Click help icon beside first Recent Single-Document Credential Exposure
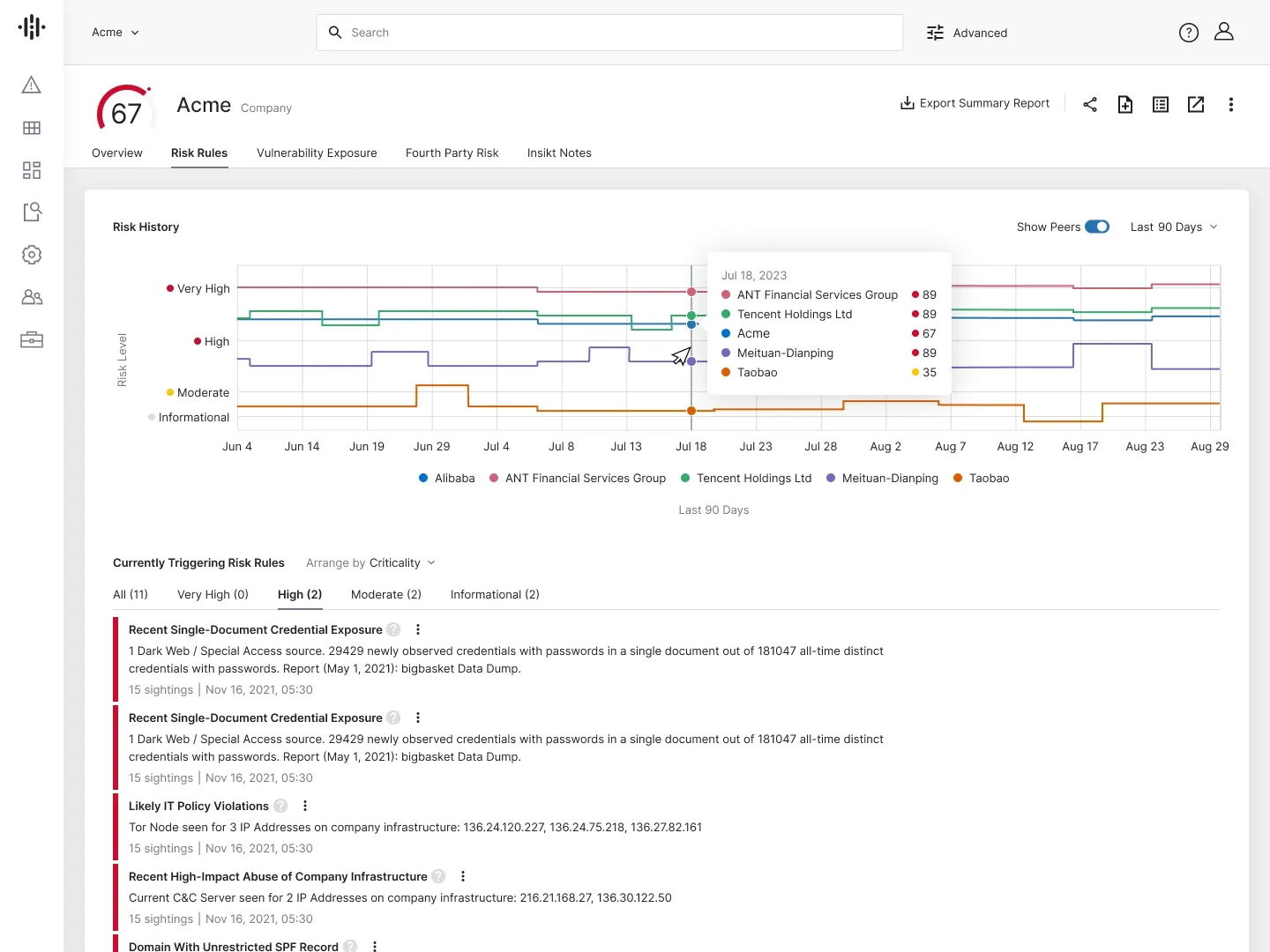This screenshot has height=952, width=1270. [x=393, y=629]
